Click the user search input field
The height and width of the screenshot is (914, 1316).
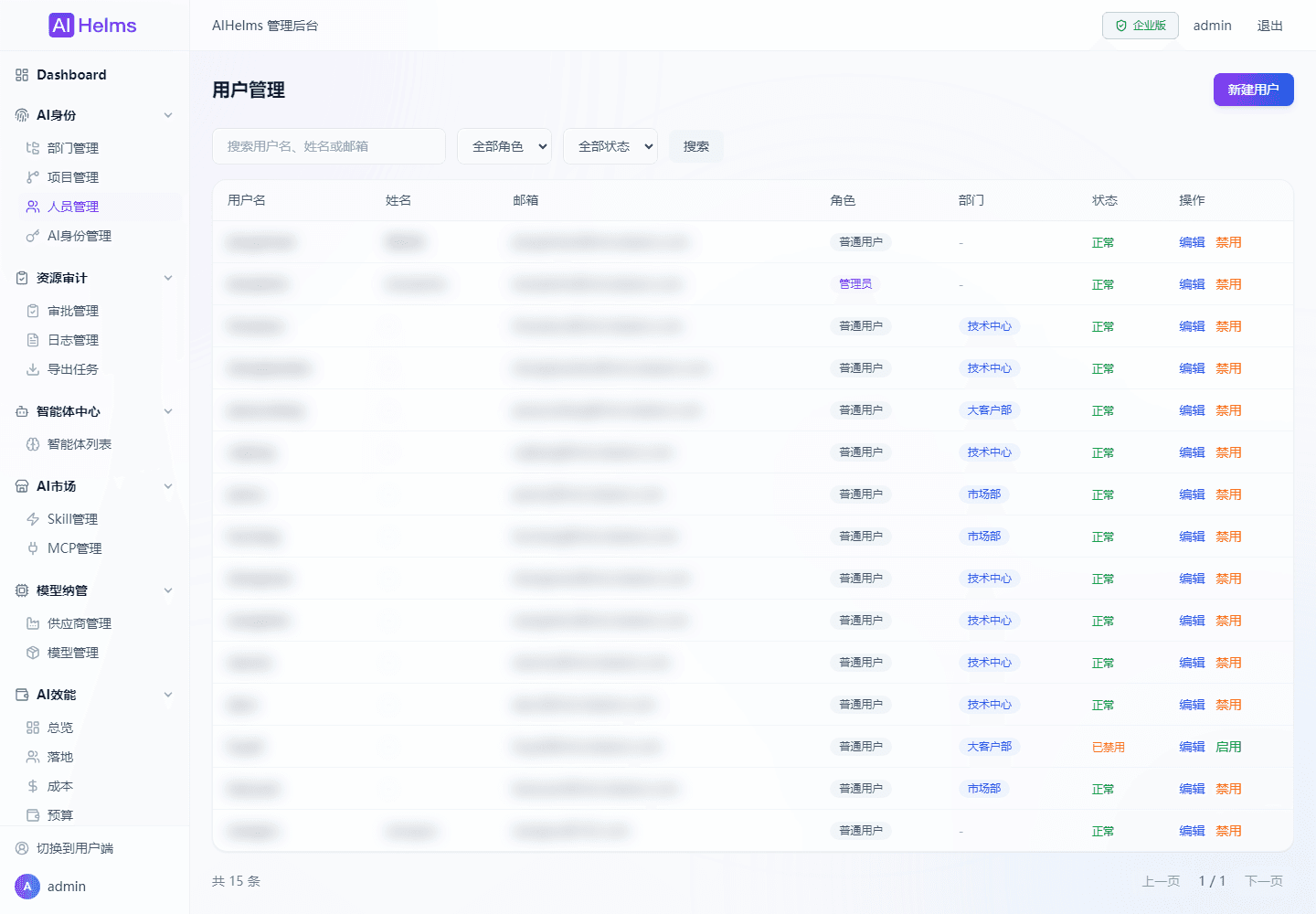pyautogui.click(x=329, y=146)
